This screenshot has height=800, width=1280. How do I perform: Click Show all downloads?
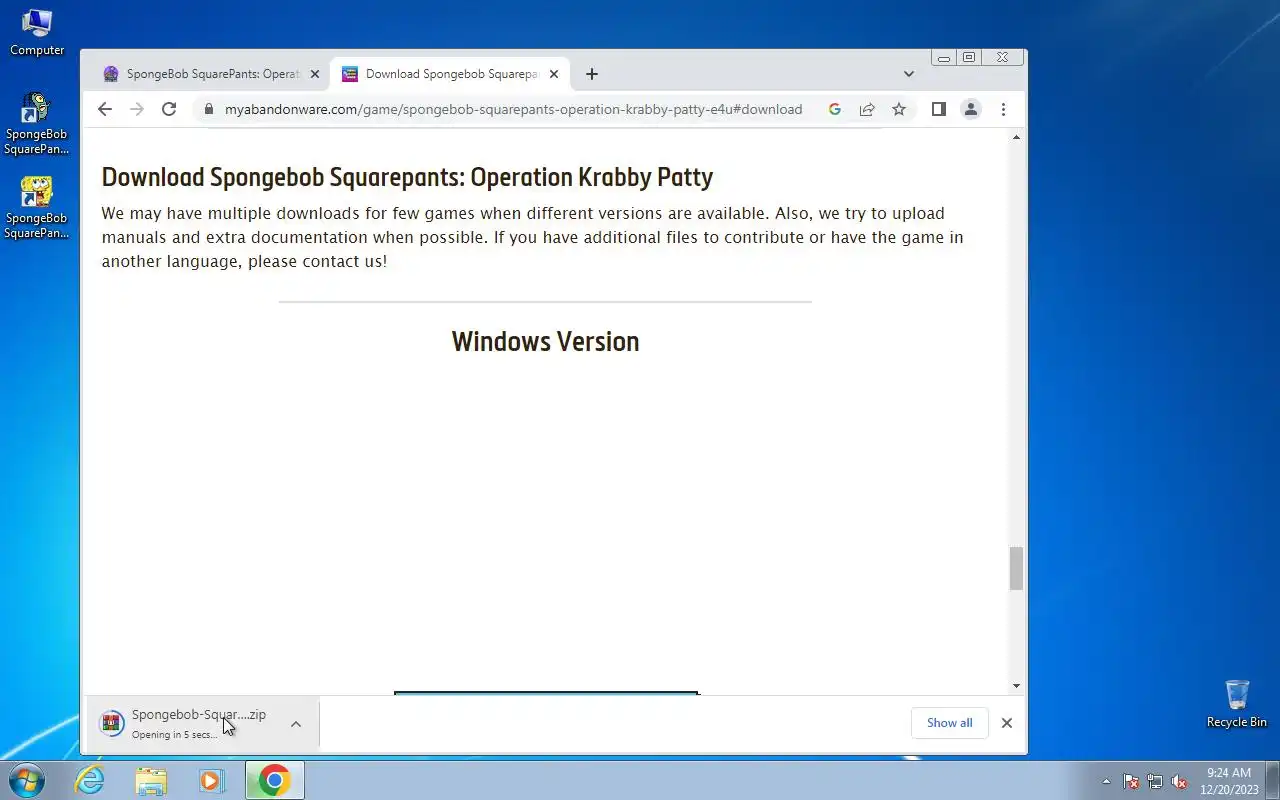pos(949,723)
